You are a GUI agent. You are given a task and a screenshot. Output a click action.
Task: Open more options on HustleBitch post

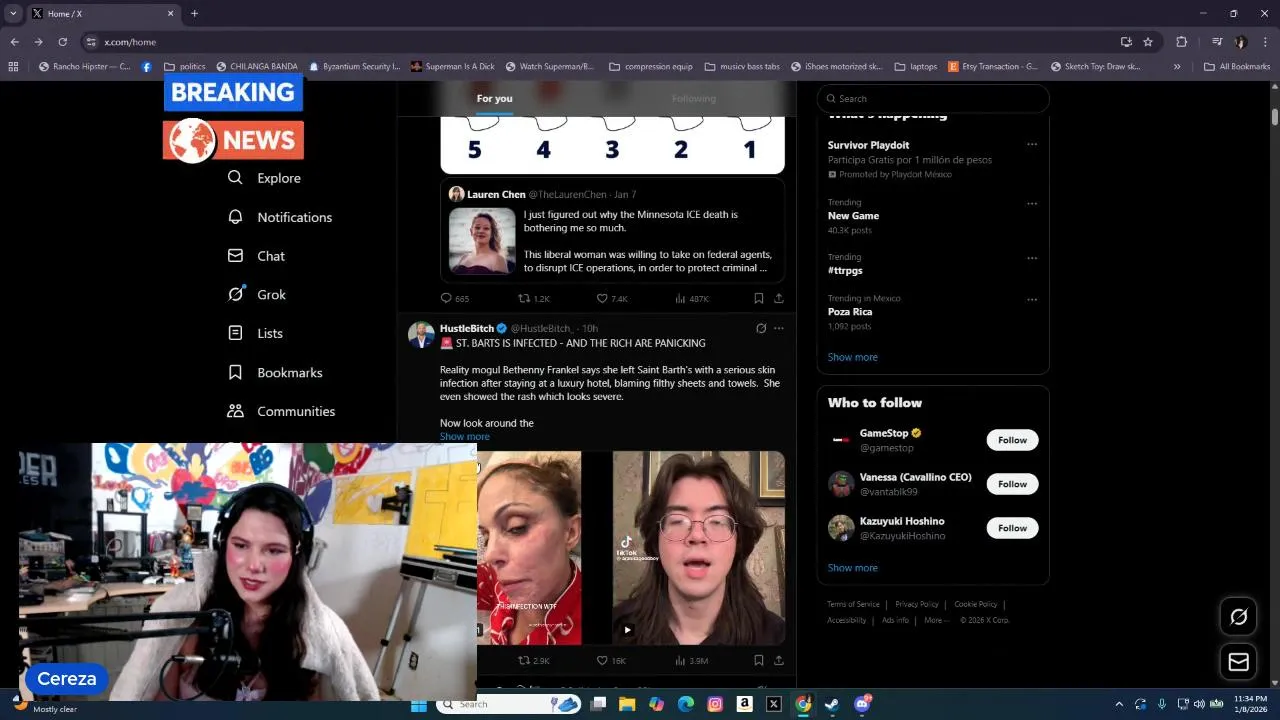click(779, 328)
